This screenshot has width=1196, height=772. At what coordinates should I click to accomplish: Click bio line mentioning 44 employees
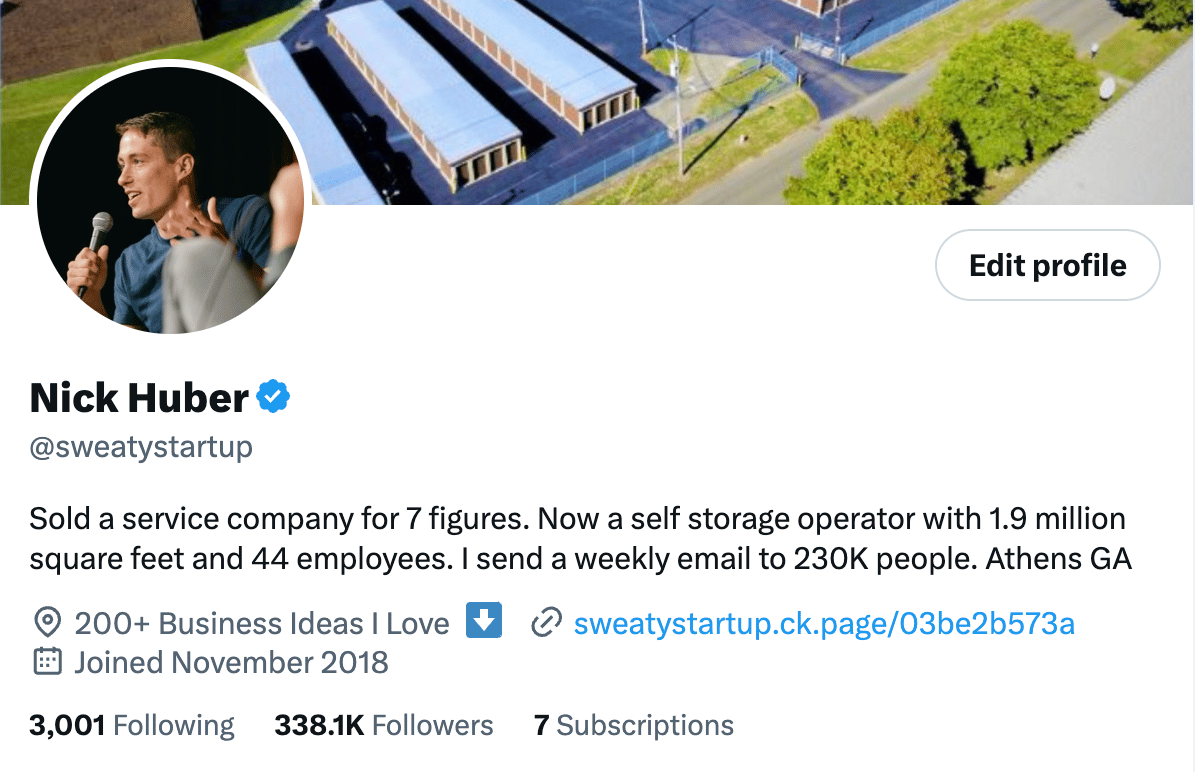[x=580, y=559]
